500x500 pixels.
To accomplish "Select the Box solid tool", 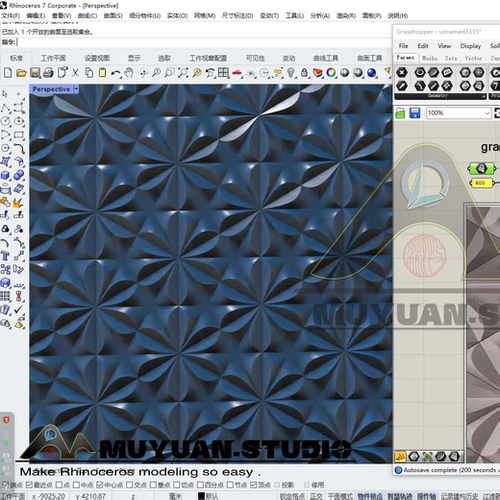I will (5, 175).
